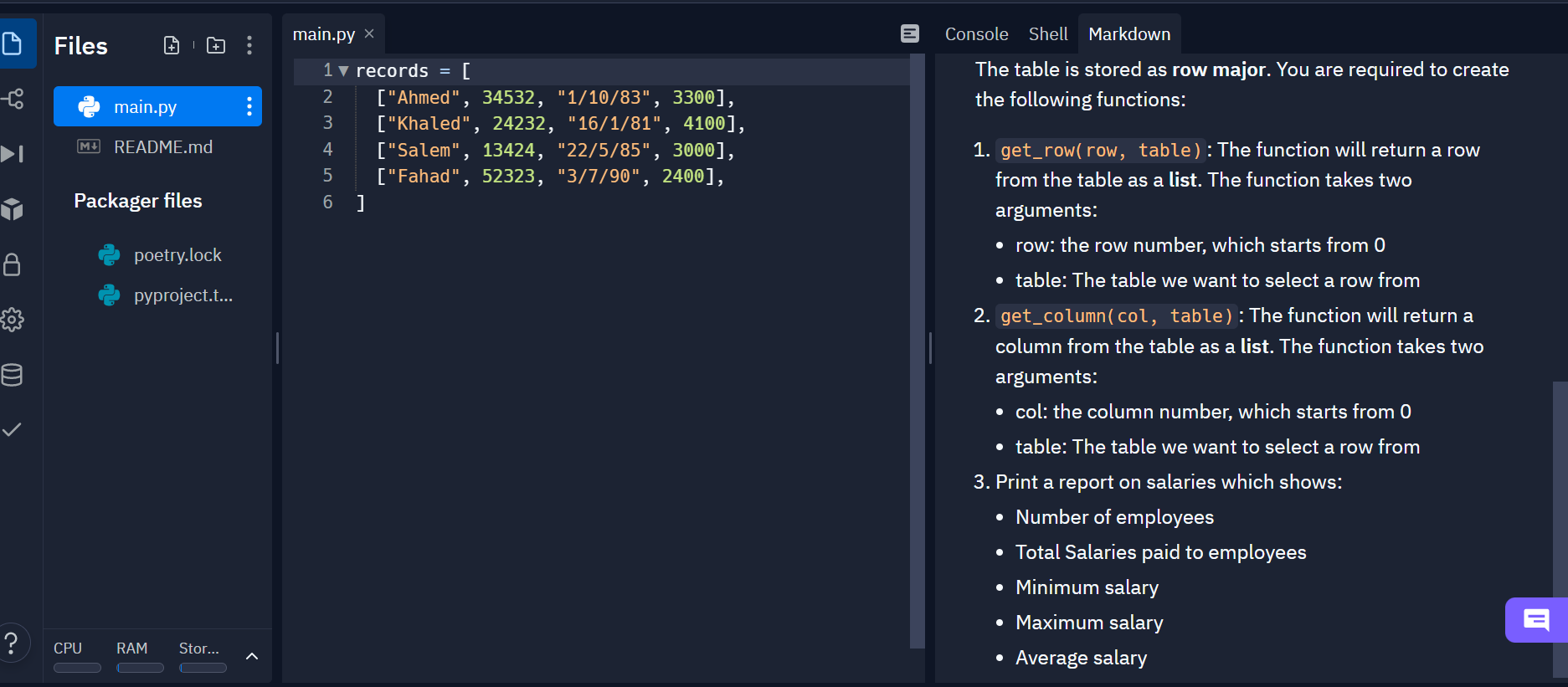Click the get_column(col, table) code snippet
This screenshot has width=1568, height=687.
tap(1117, 315)
